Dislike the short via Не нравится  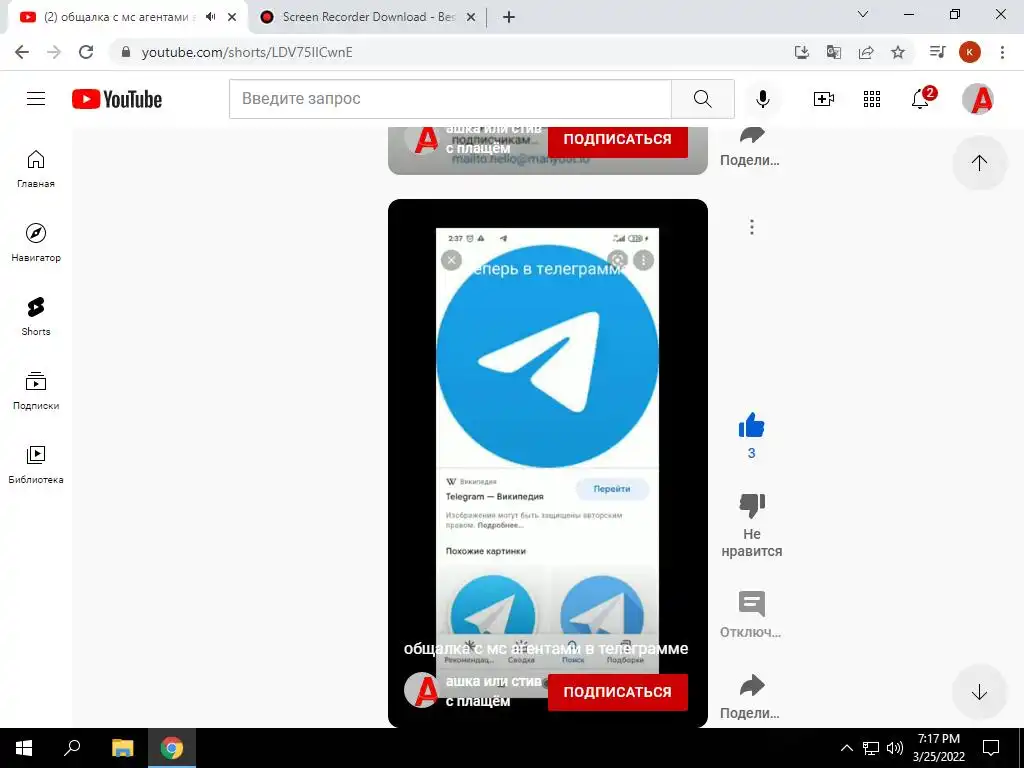point(752,505)
